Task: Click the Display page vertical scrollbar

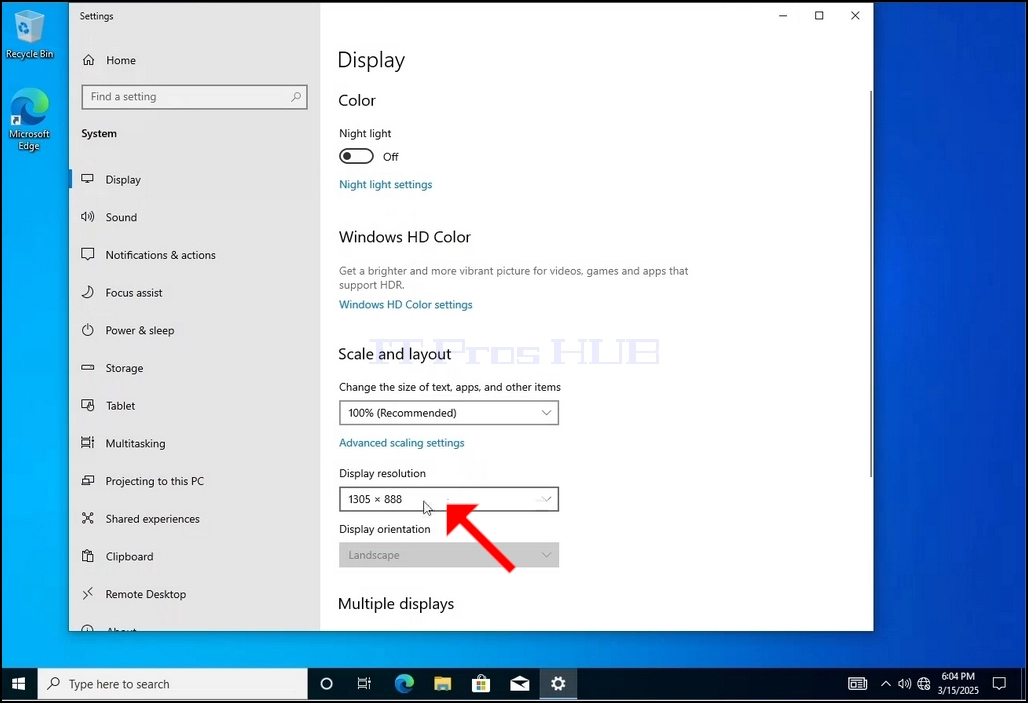Action: (871, 283)
